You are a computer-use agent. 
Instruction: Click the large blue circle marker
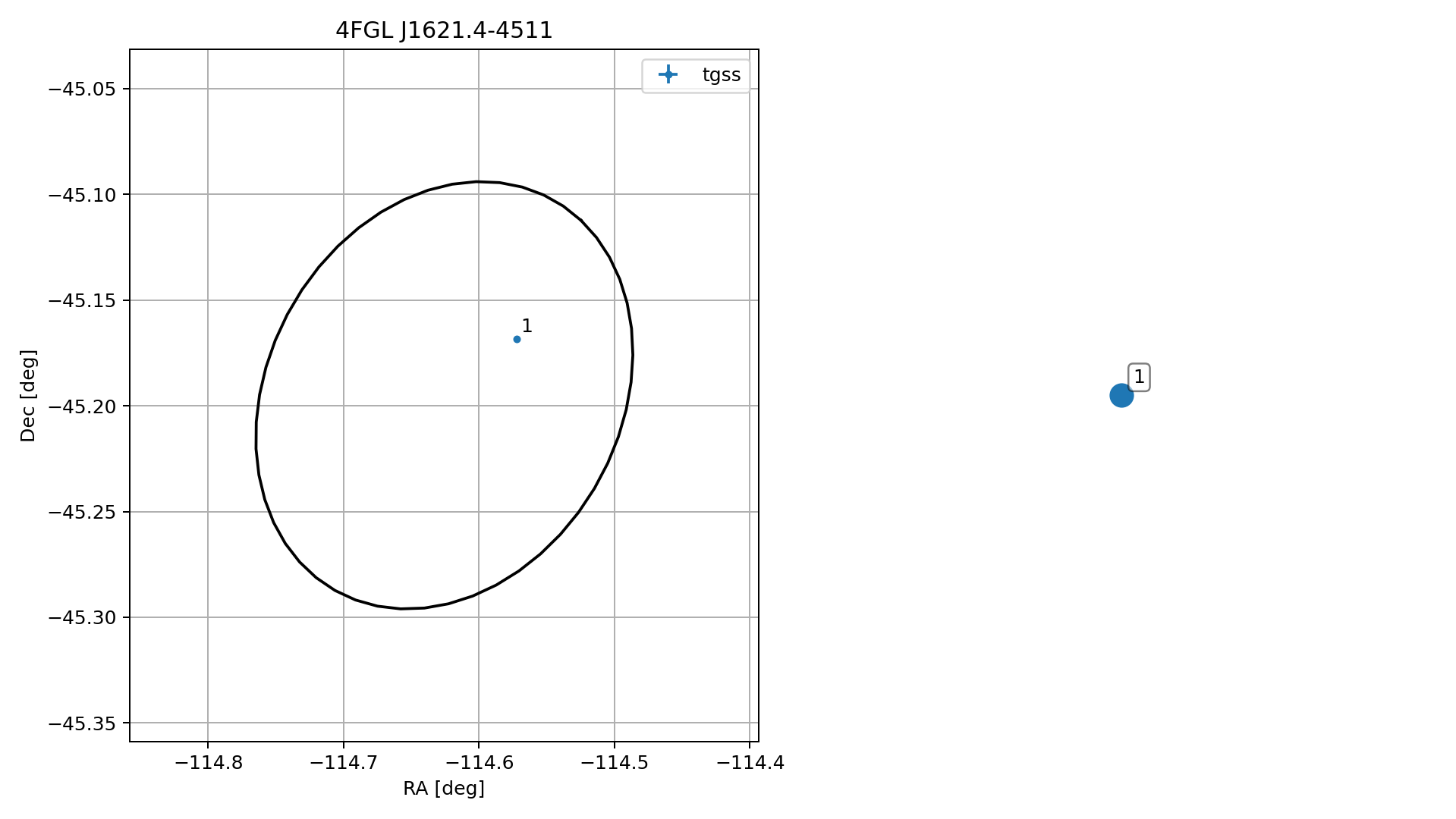(1121, 395)
